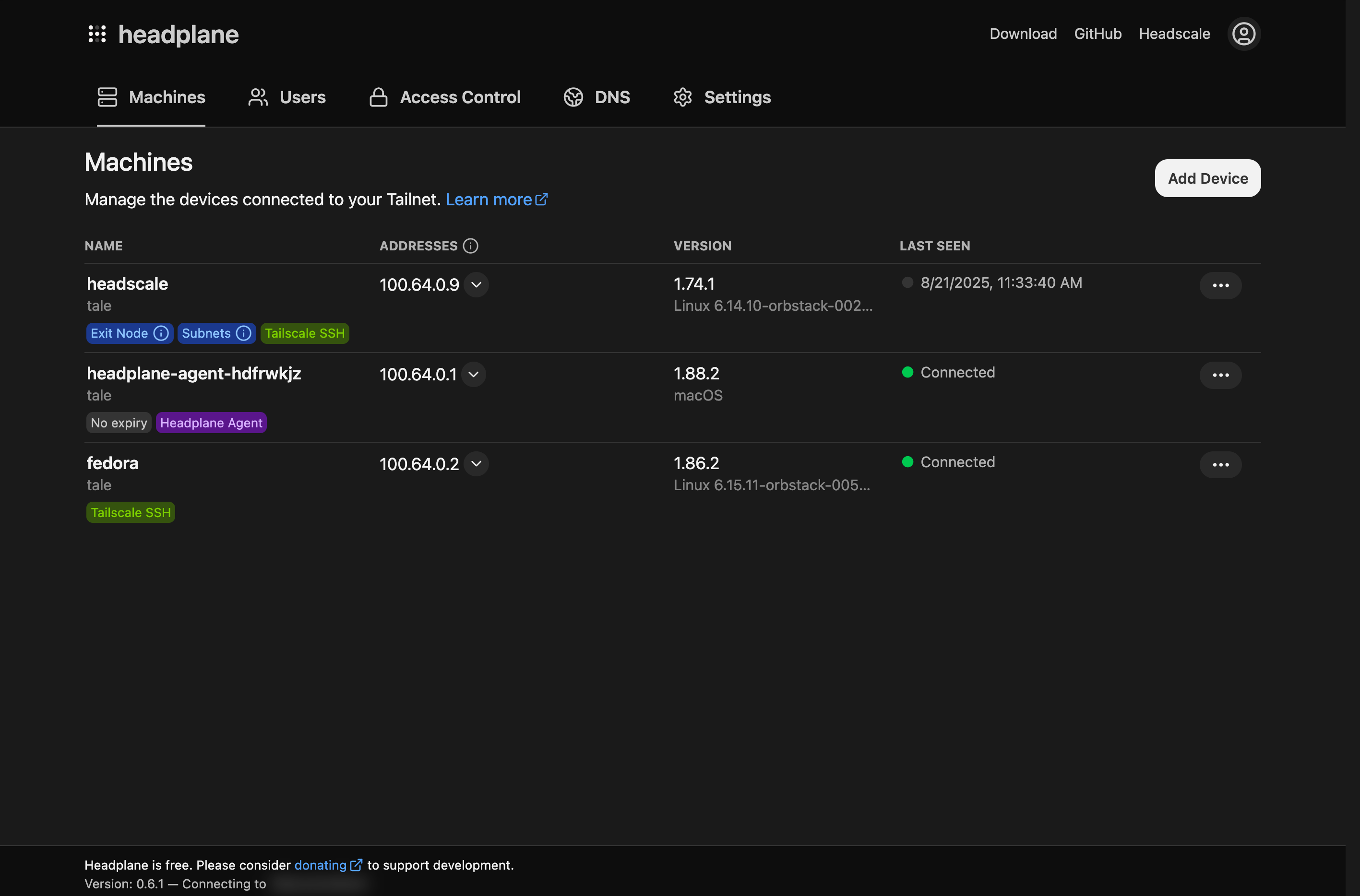
Task: Click the Add Device button
Action: [x=1207, y=178]
